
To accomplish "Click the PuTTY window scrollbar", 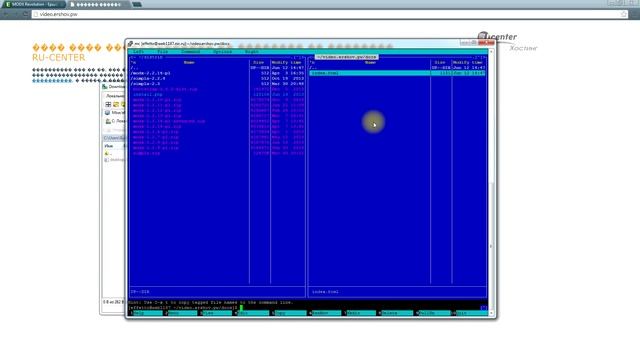I will [491, 182].
